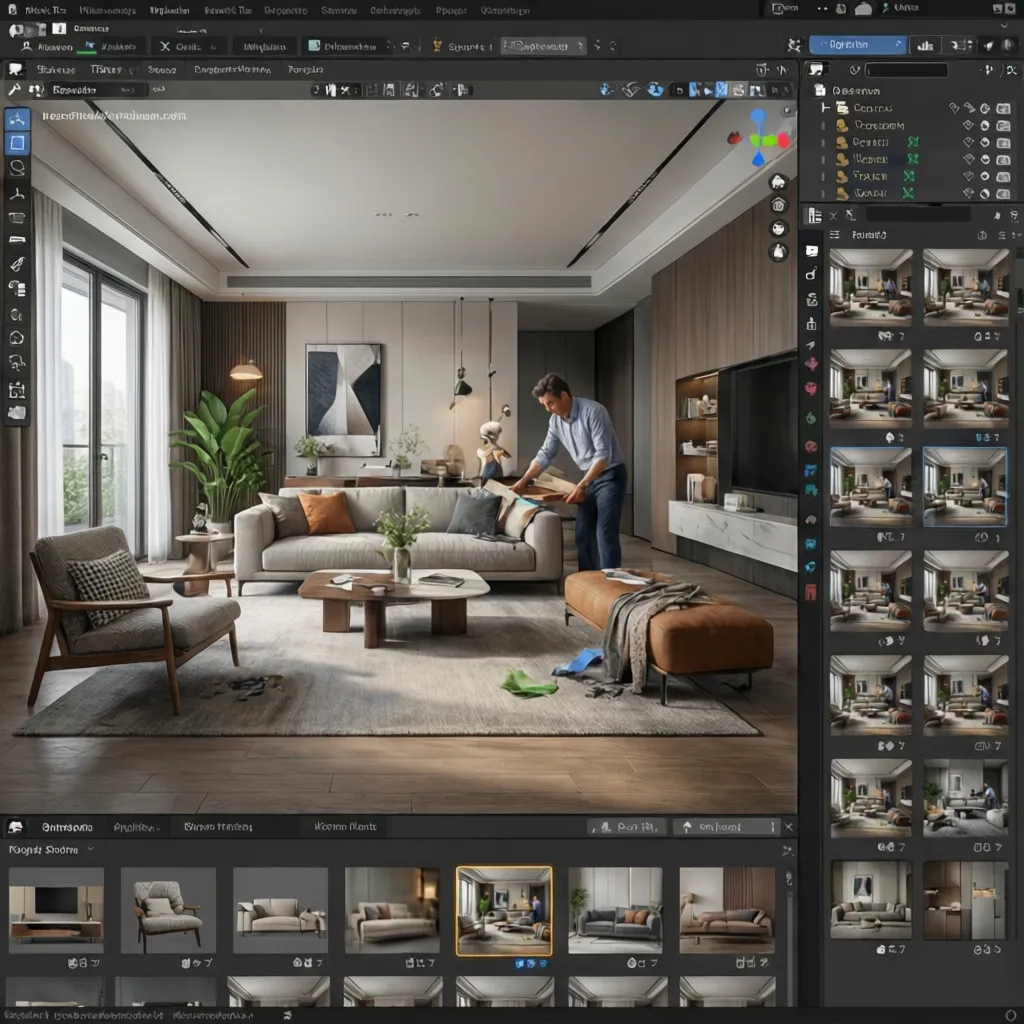Toggle render visibility for the bottom outliner item
The image size is (1024, 1024).
[x=1003, y=192]
